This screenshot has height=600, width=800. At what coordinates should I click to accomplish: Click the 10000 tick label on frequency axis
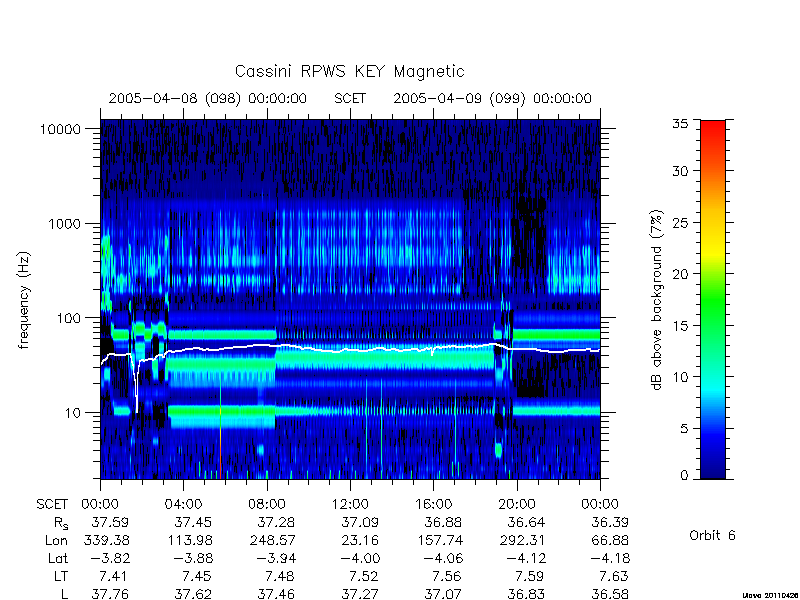(60, 130)
